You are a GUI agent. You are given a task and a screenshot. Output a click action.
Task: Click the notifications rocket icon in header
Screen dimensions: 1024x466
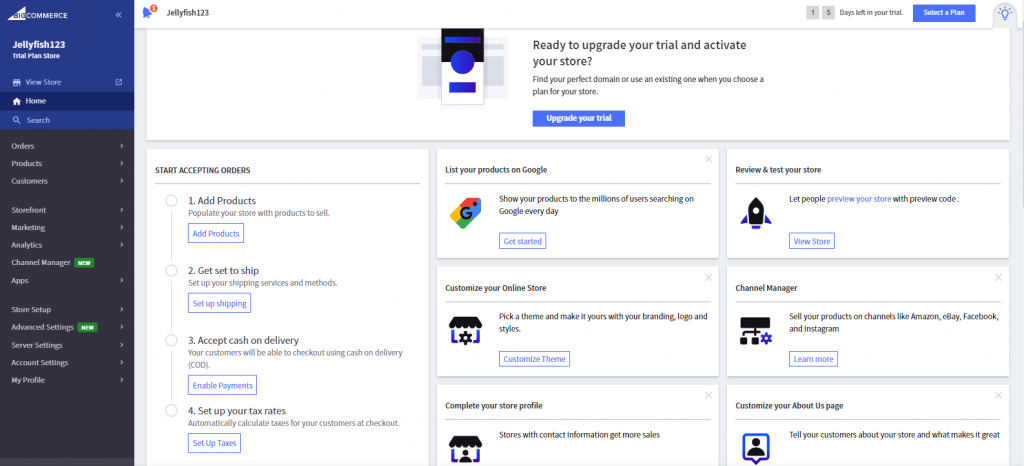(149, 13)
